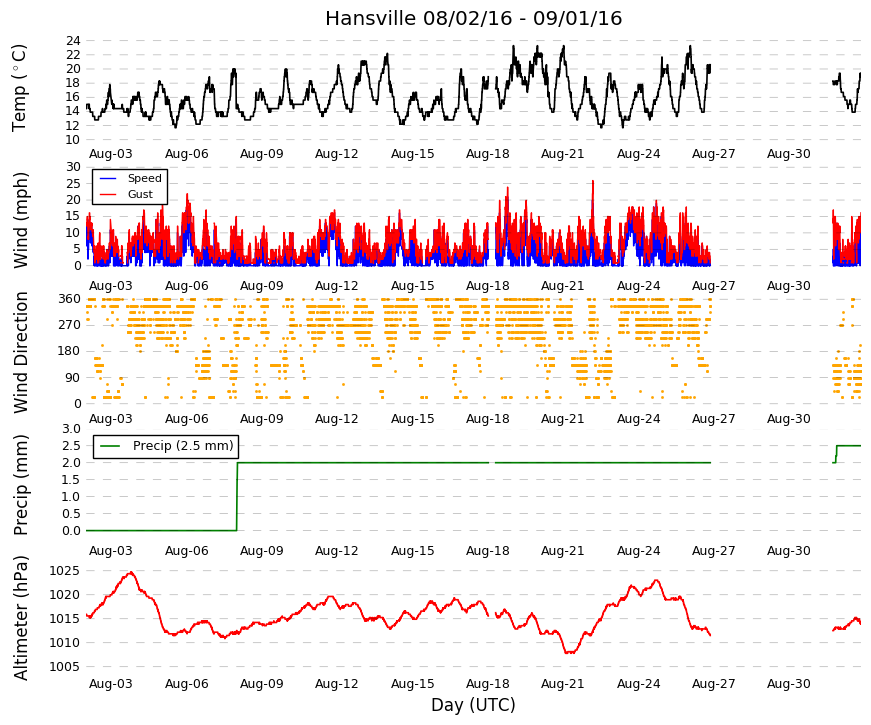The width and height of the screenshot is (871, 725).
Task: Click the Aug-27 tick under precip chart
Action: (713, 551)
